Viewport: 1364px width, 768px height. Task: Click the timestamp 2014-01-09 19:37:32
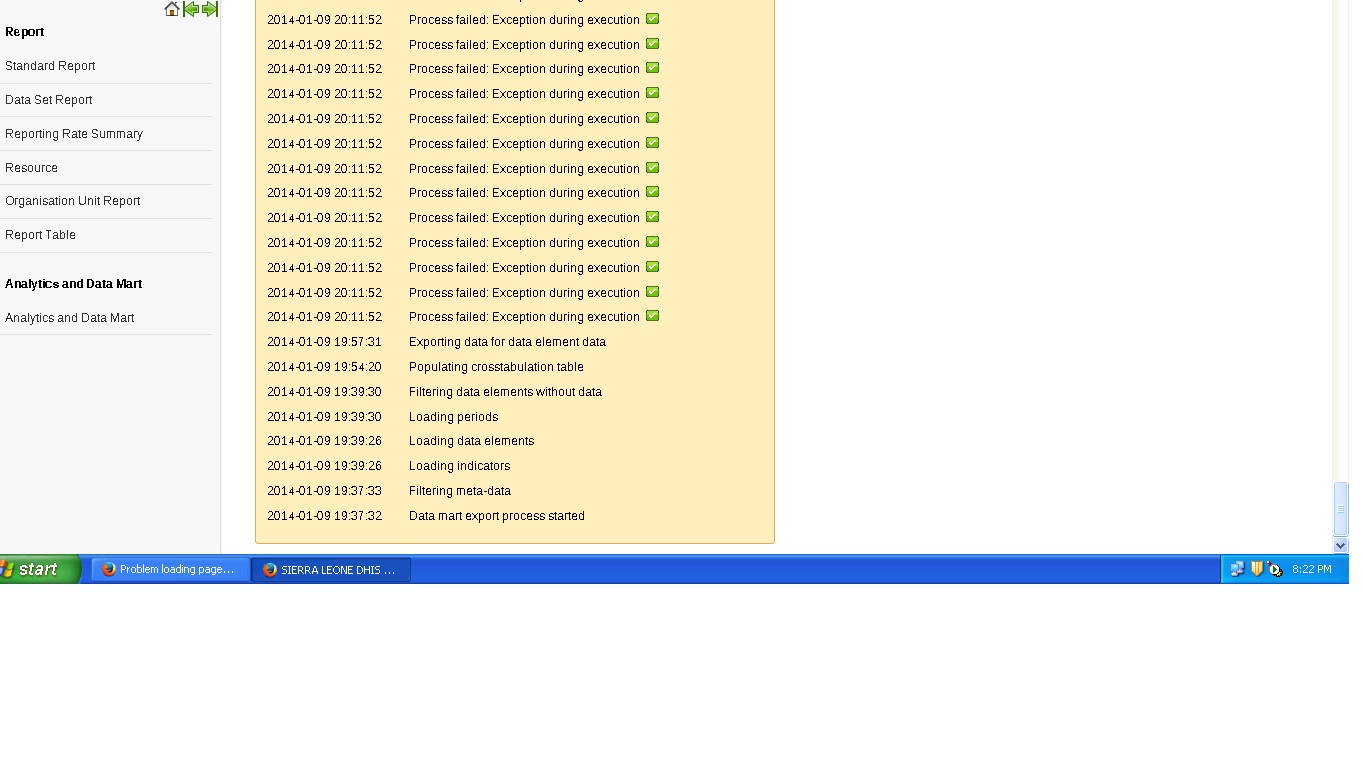point(324,516)
